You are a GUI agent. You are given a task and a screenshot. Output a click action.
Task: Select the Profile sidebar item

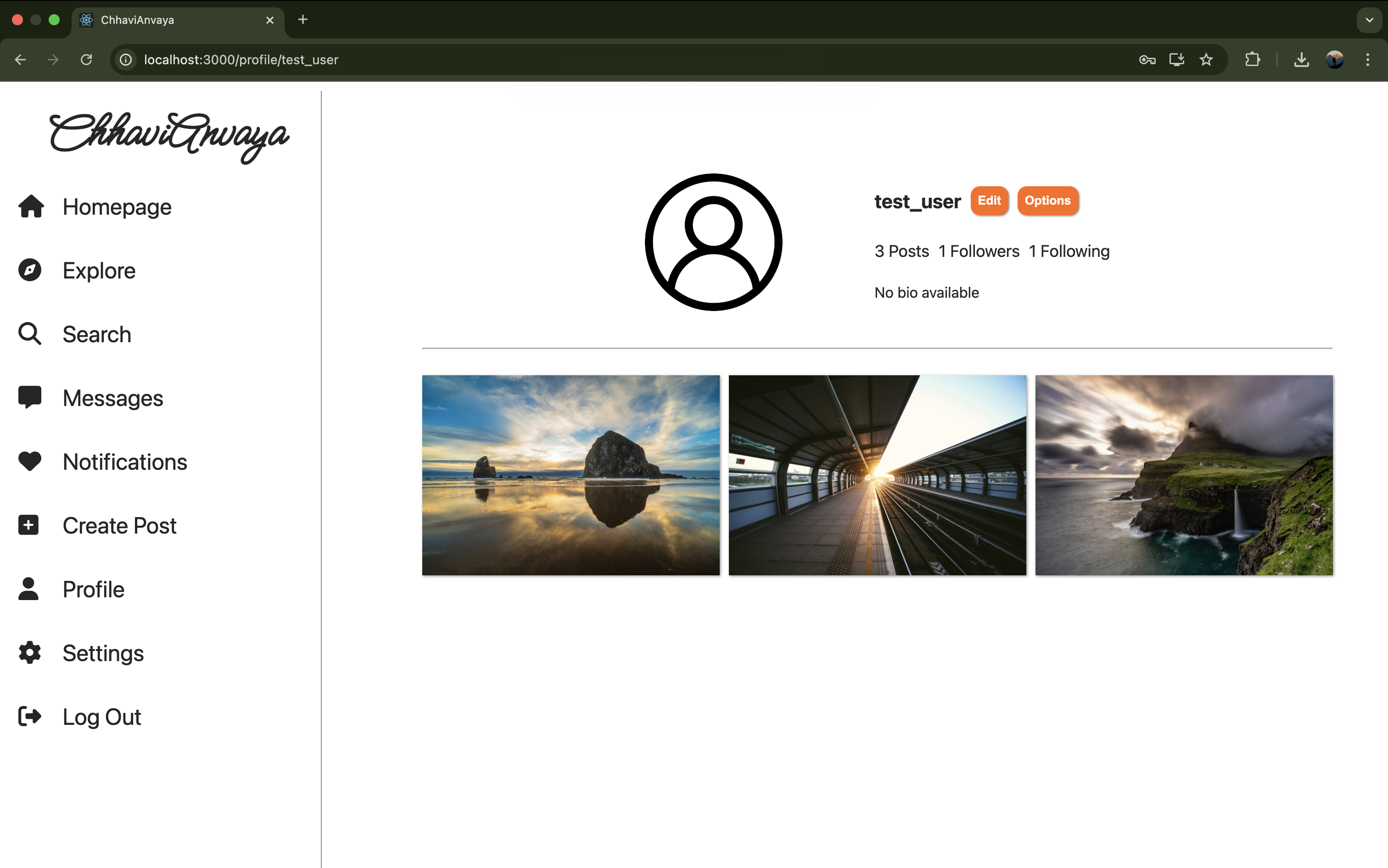pos(93,590)
